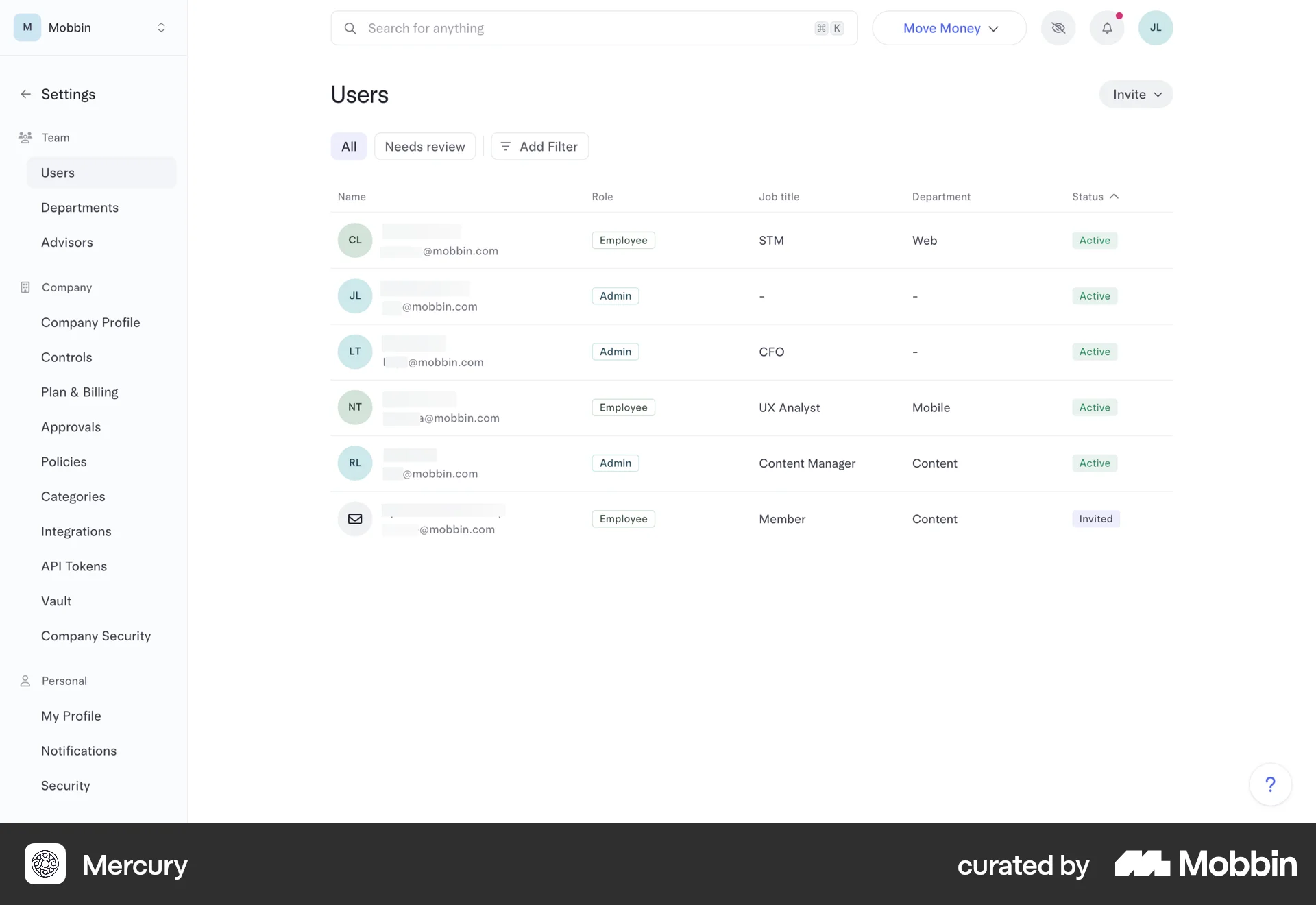Select the All filter tab
1316x905 pixels.
[348, 146]
